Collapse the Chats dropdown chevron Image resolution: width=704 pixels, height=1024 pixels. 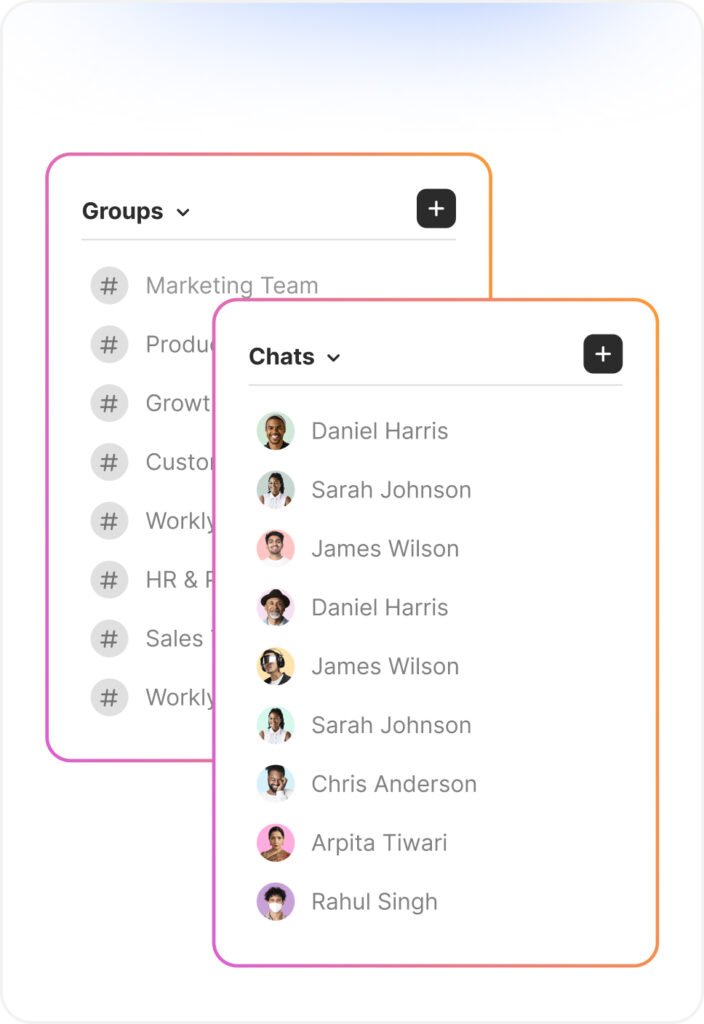pos(334,358)
